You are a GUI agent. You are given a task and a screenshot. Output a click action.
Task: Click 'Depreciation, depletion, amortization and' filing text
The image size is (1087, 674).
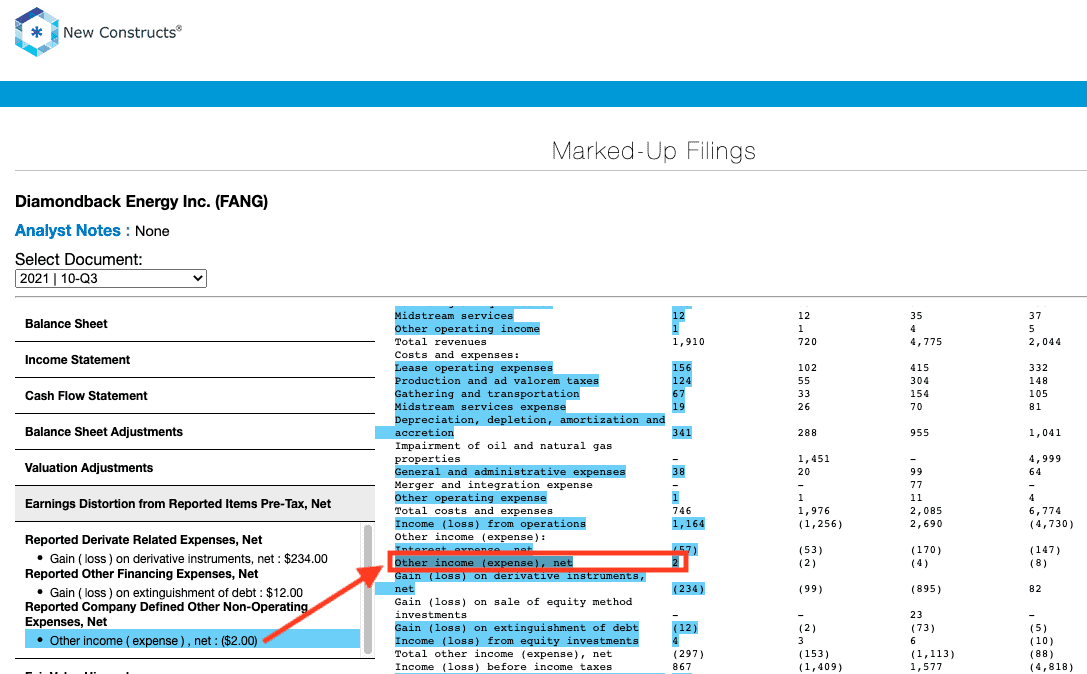click(x=530, y=420)
